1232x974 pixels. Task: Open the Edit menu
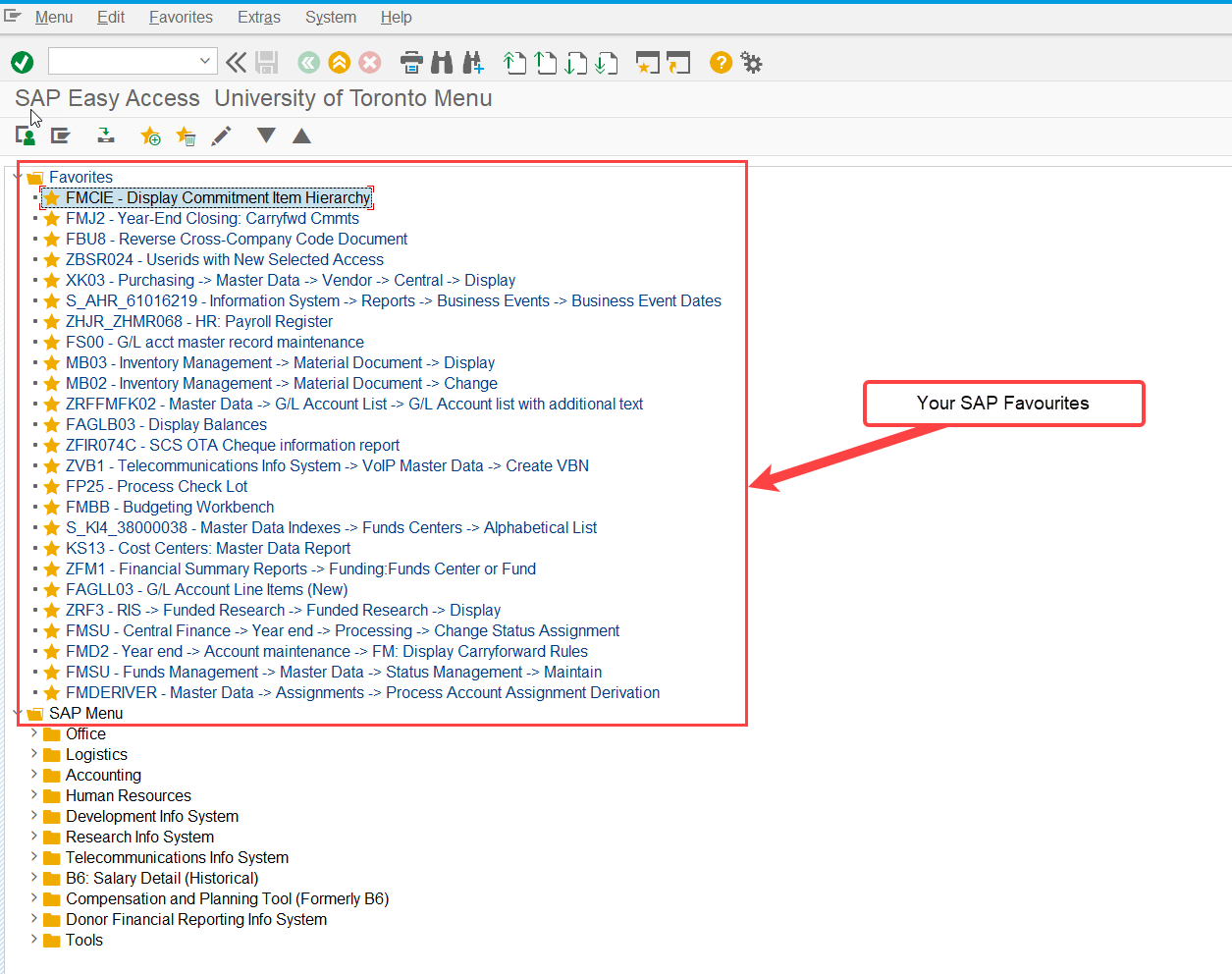pos(111,17)
